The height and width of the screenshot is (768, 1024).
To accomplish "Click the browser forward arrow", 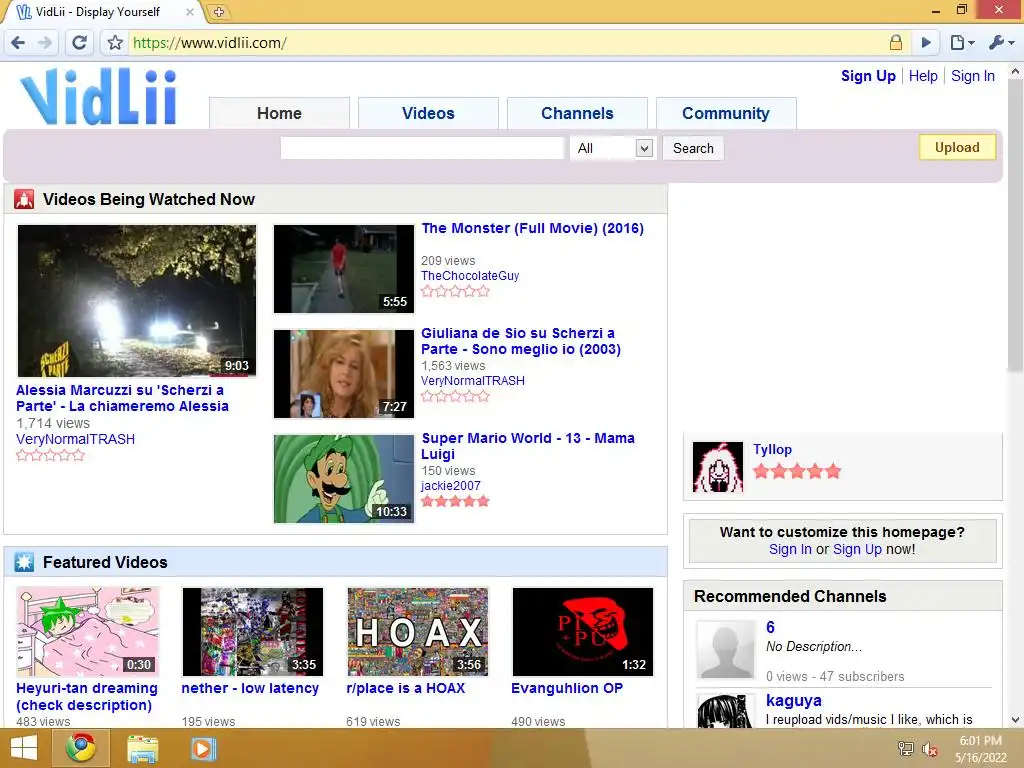I will pos(45,43).
